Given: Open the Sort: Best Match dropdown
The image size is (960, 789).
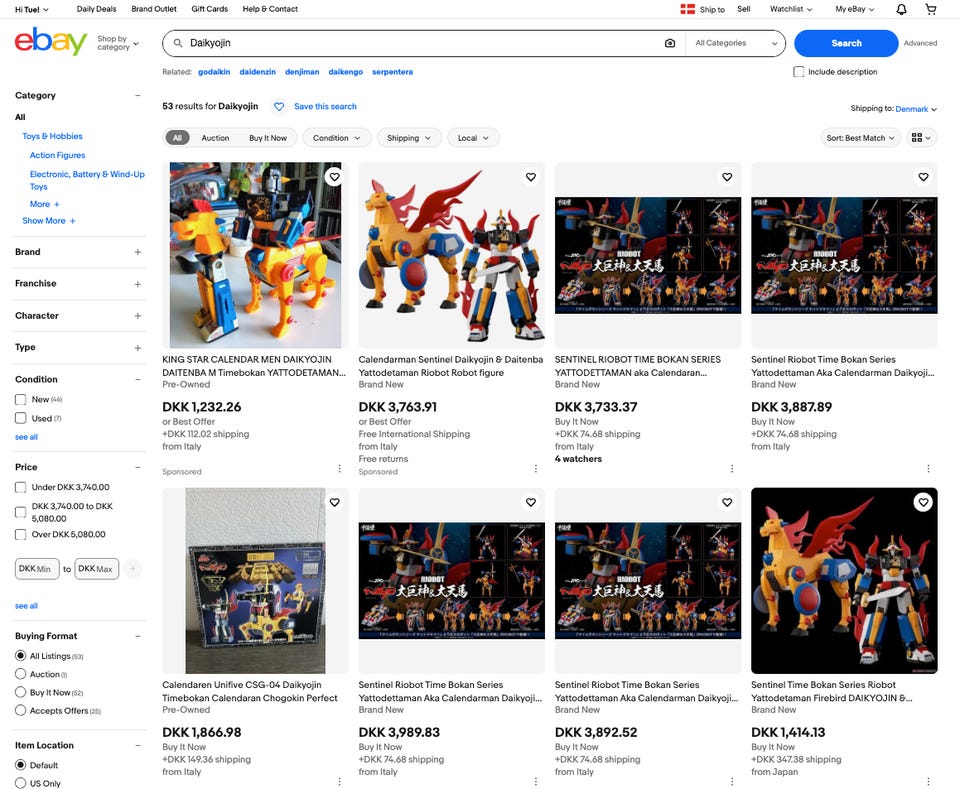Looking at the screenshot, I should (x=860, y=138).
